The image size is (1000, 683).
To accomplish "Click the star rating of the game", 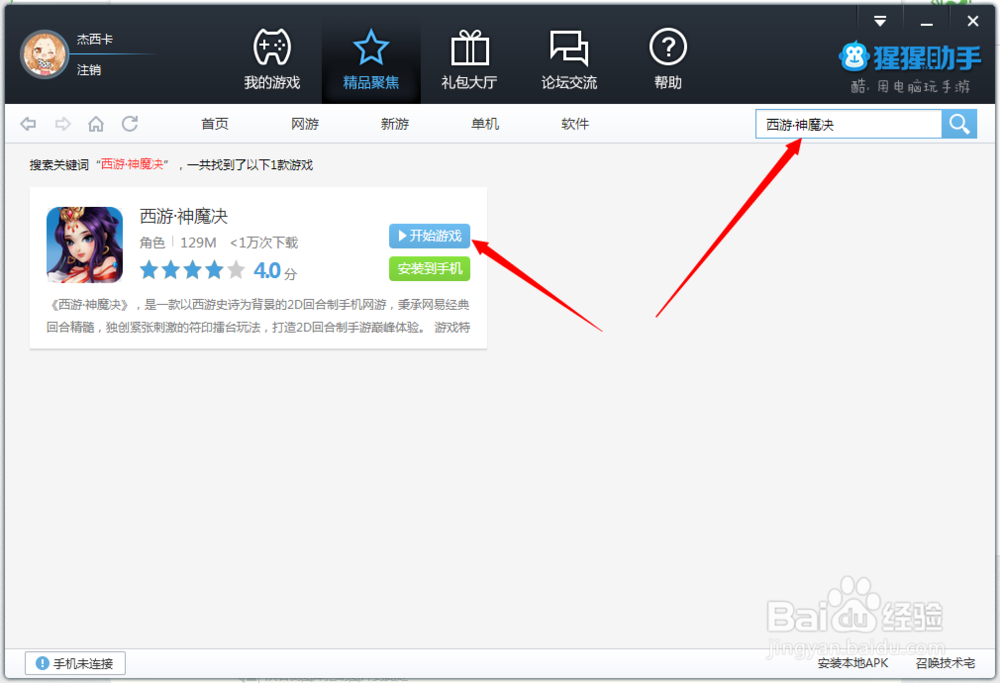I will click(x=193, y=270).
